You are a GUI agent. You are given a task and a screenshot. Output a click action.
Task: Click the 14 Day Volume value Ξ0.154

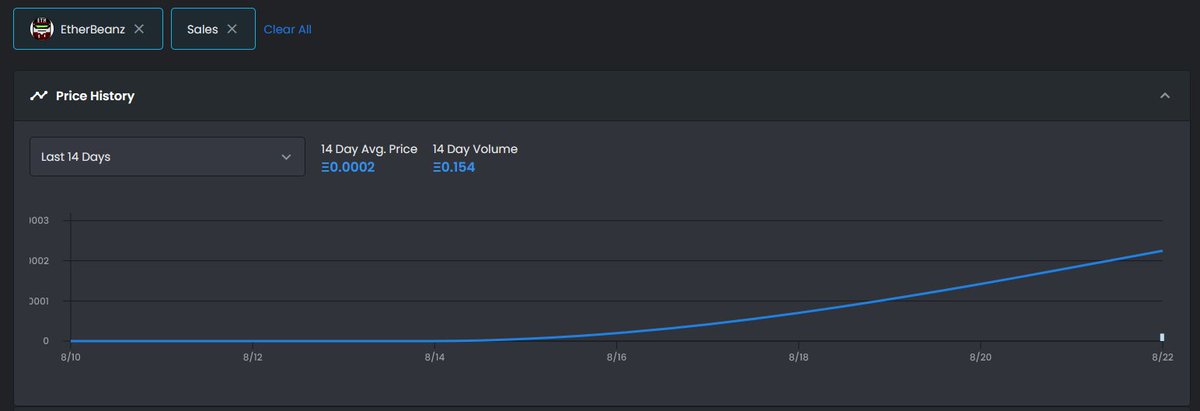tap(454, 167)
